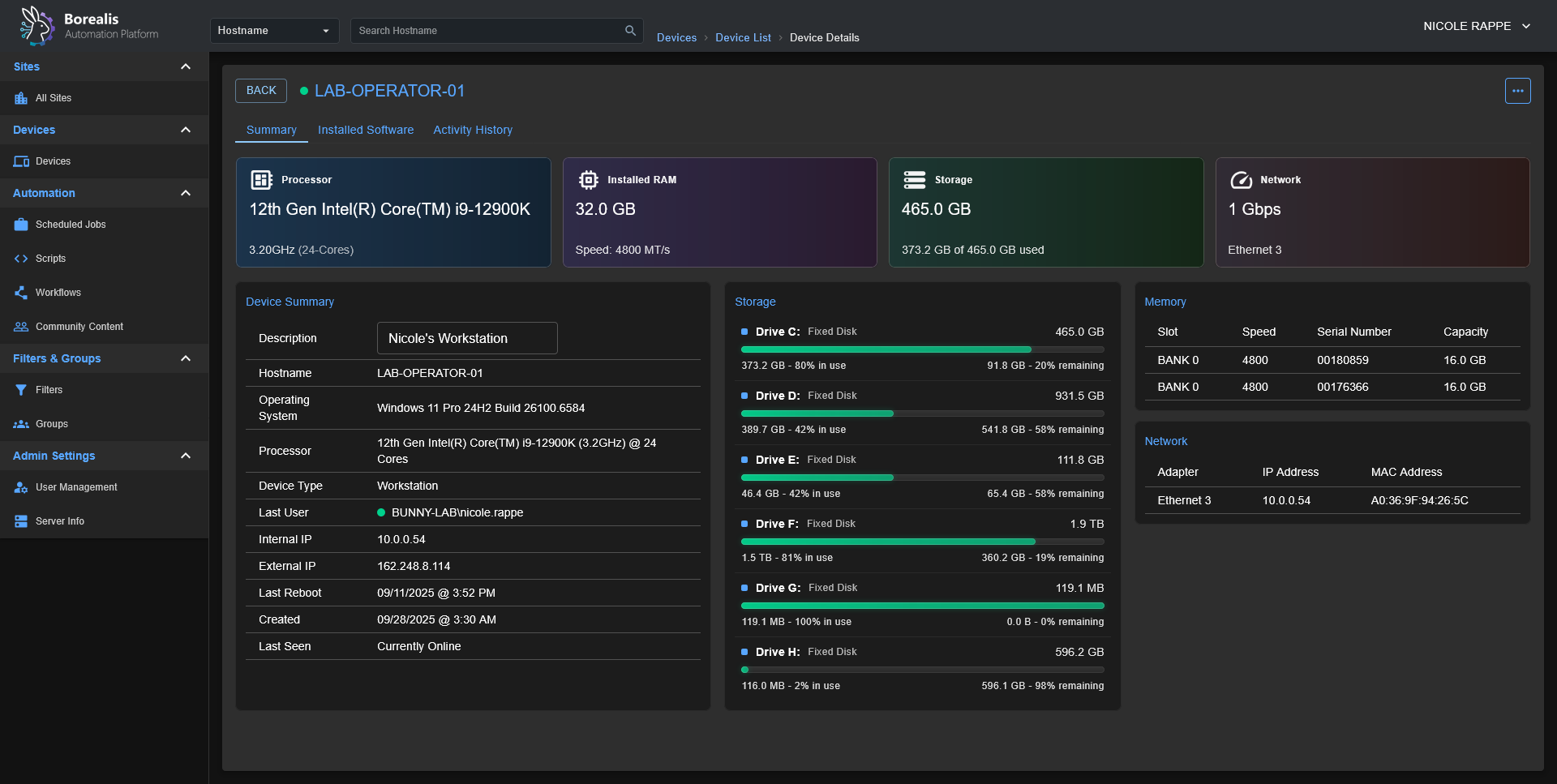Click the search magnifier icon
This screenshot has height=784, width=1557.
[x=630, y=31]
